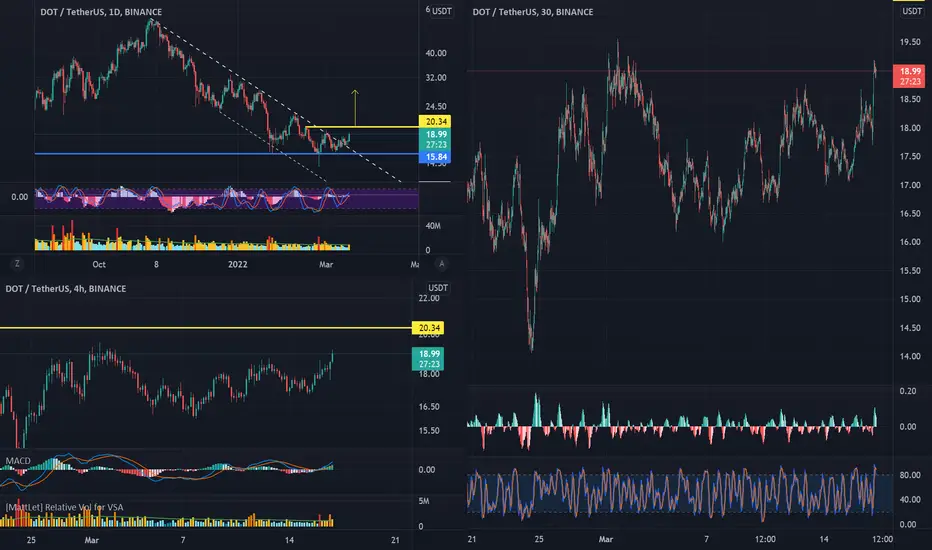Click the blue 15.84 price label on the 1D chart
This screenshot has width=932, height=550.
tap(436, 157)
